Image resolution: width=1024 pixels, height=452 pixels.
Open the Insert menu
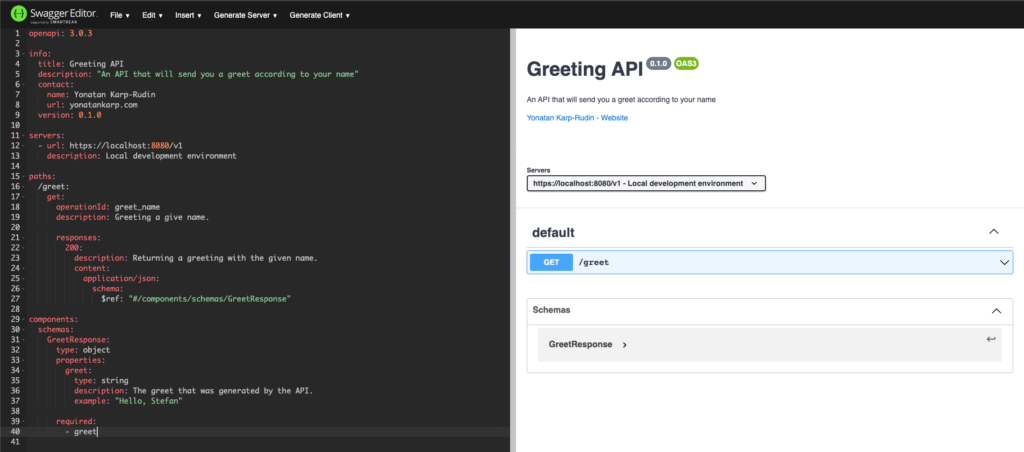coord(187,16)
